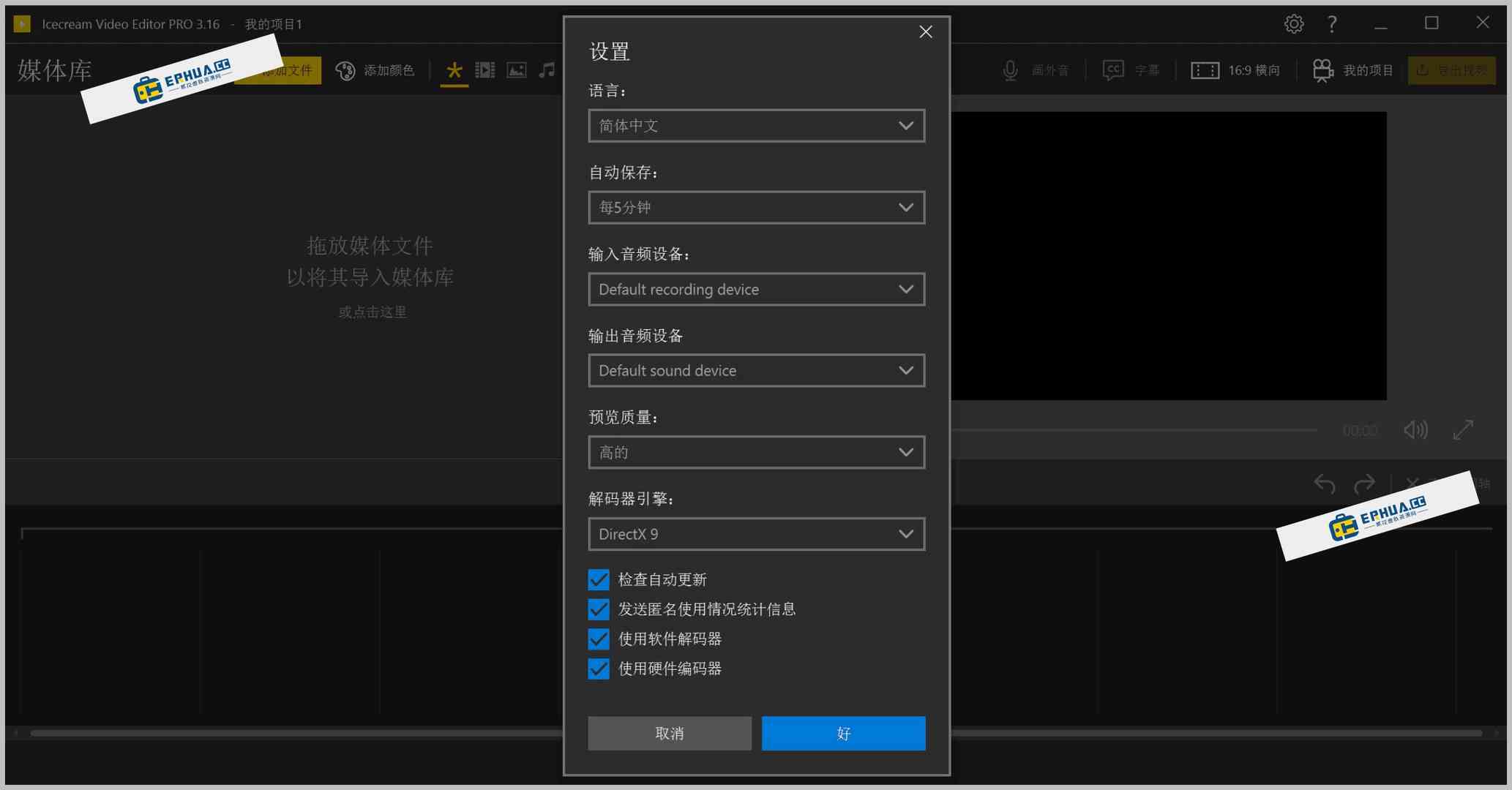Open the subtitles (字幕) editor
Image resolution: width=1512 pixels, height=790 pixels.
click(1131, 70)
